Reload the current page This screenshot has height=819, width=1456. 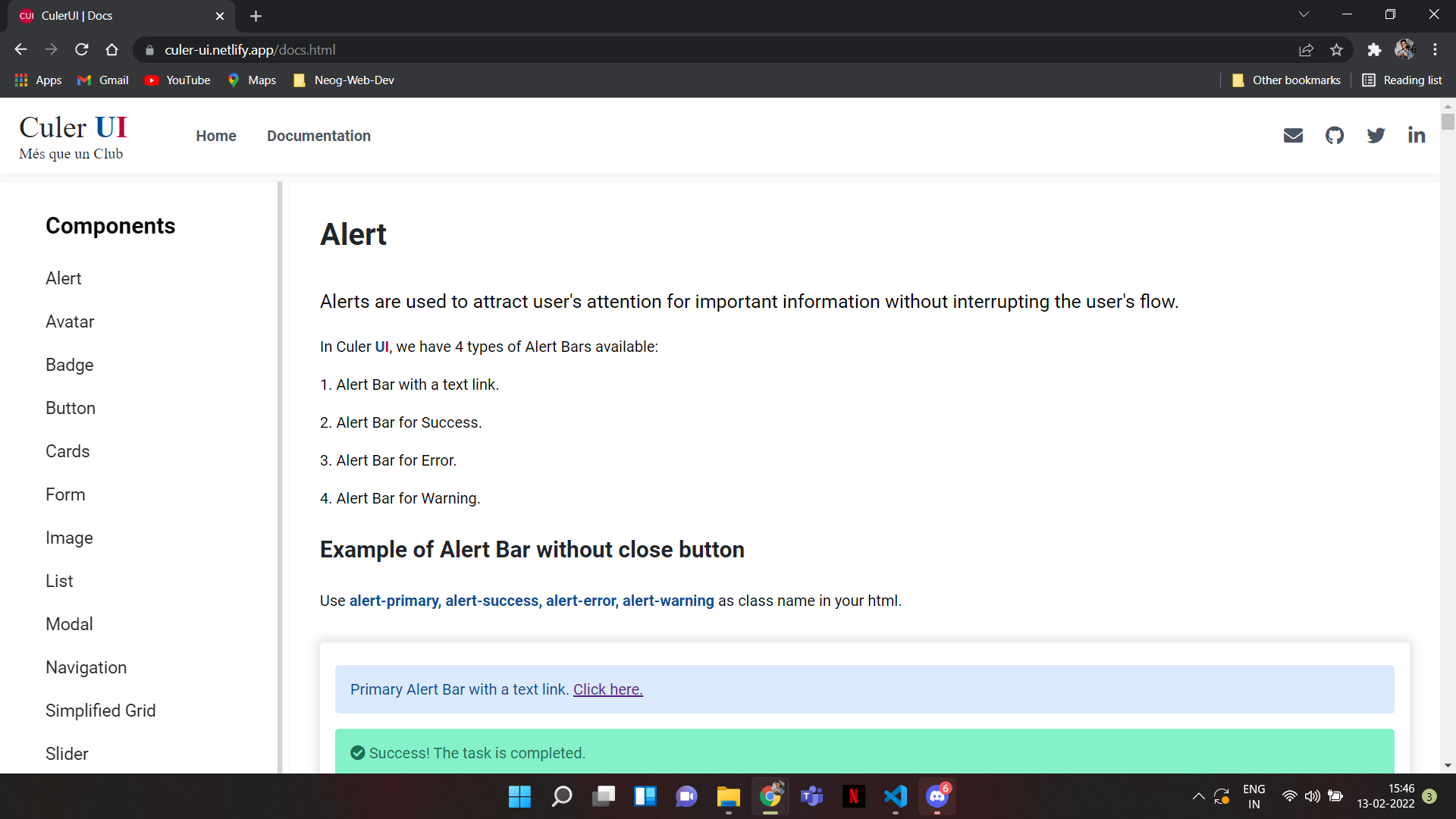pos(81,49)
